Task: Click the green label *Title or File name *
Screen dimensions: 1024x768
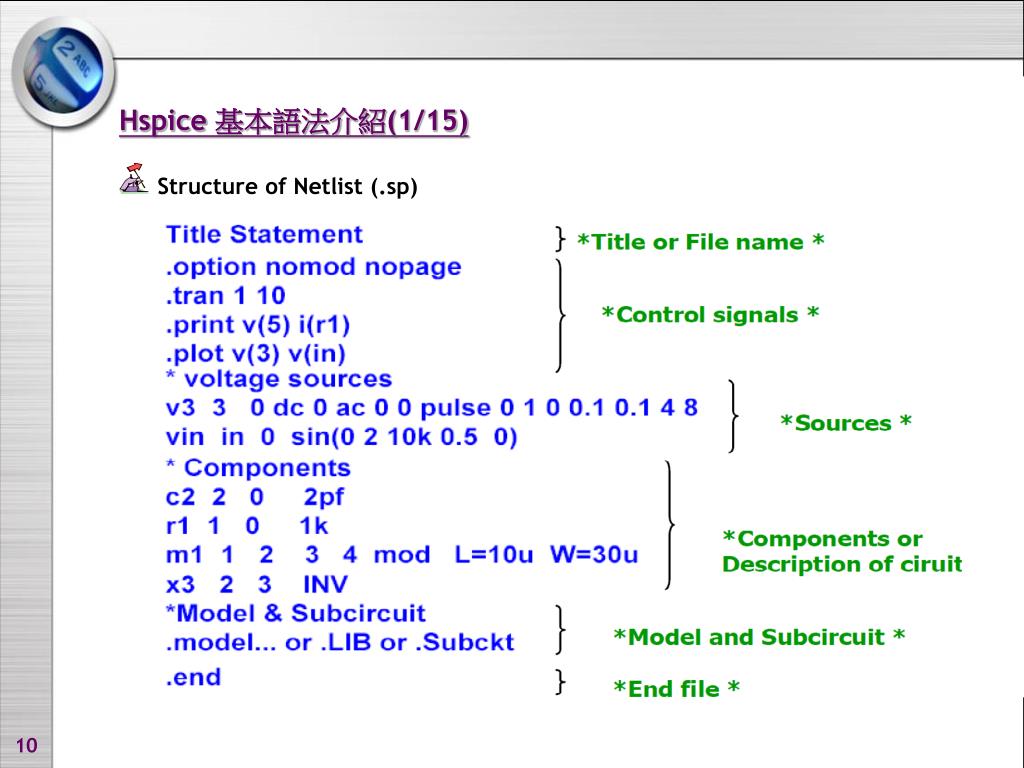Action: click(701, 242)
